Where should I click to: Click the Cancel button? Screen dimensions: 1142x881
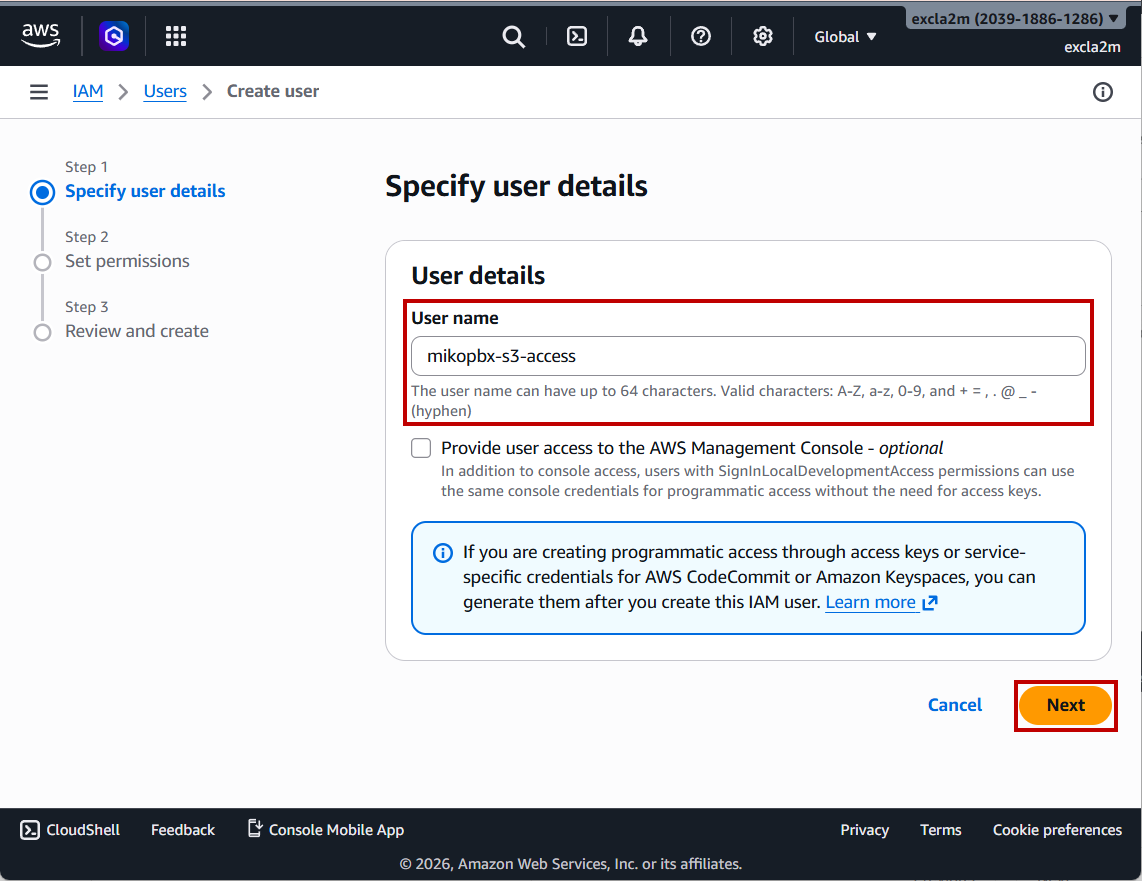(955, 705)
